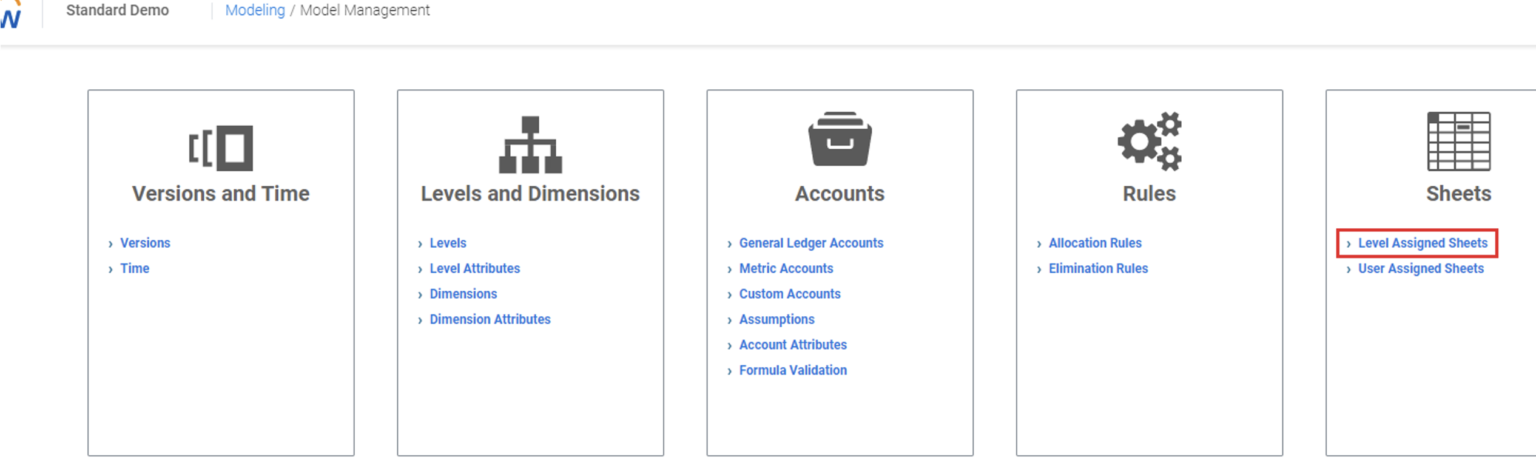Screen dimensions: 1536x465
Task: Click the Versions and Time panel icon
Action: click(x=220, y=148)
